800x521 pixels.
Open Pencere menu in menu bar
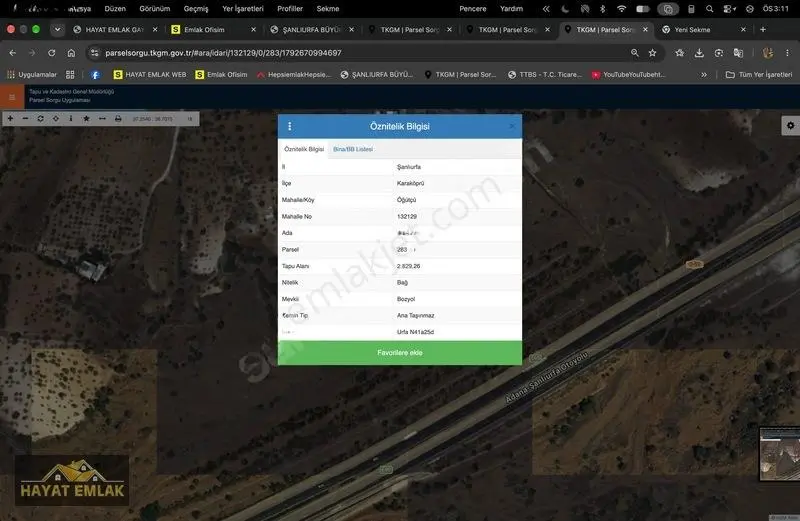[x=472, y=9]
